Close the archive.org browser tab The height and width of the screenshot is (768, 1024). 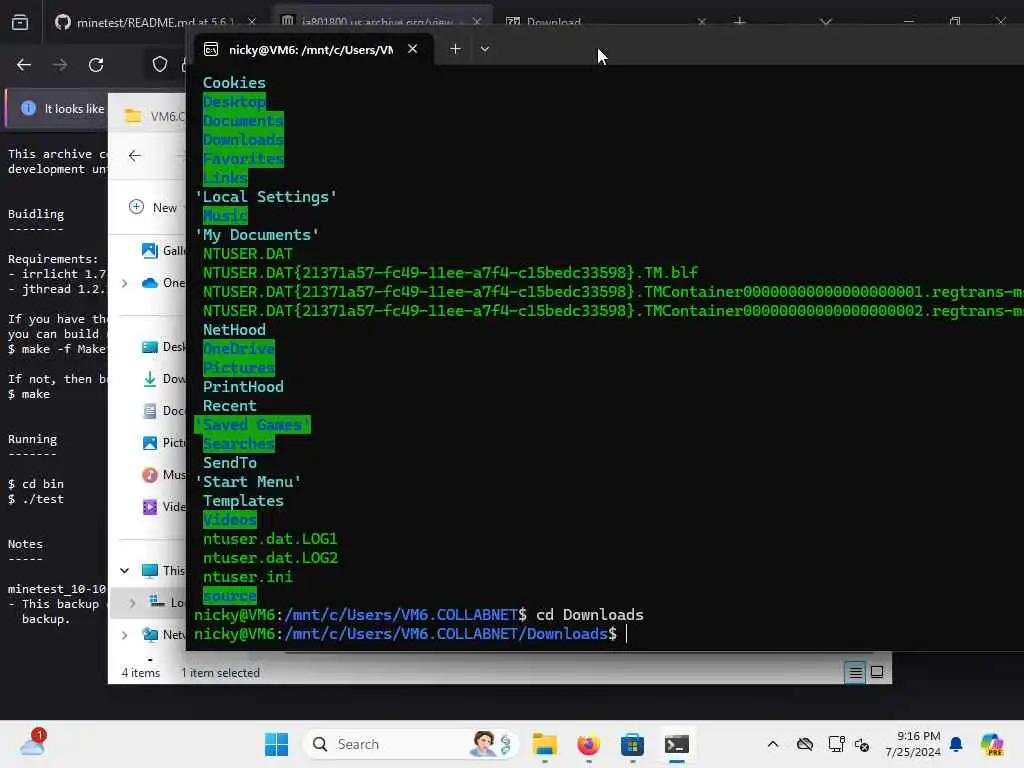[x=477, y=22]
